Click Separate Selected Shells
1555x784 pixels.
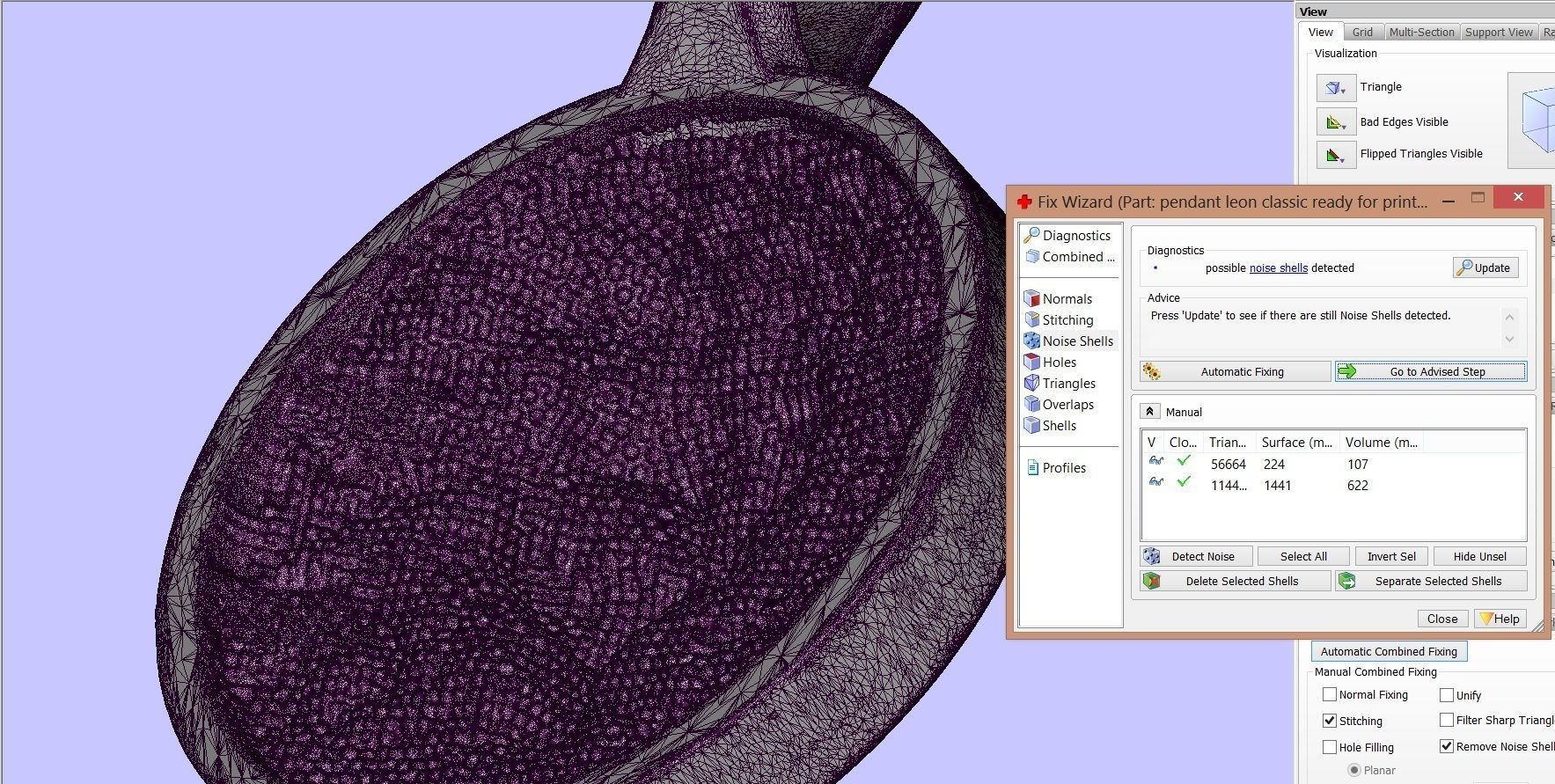pyautogui.click(x=1431, y=581)
